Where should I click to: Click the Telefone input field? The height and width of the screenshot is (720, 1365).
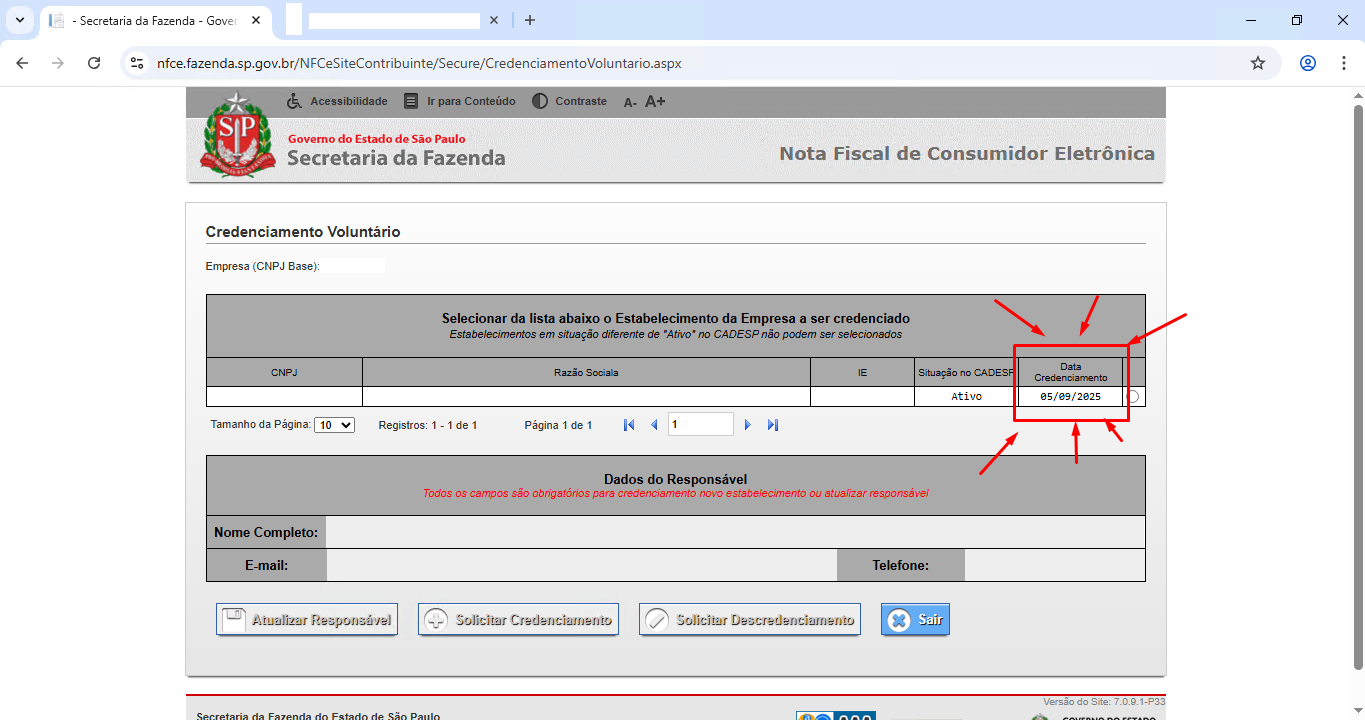1054,565
